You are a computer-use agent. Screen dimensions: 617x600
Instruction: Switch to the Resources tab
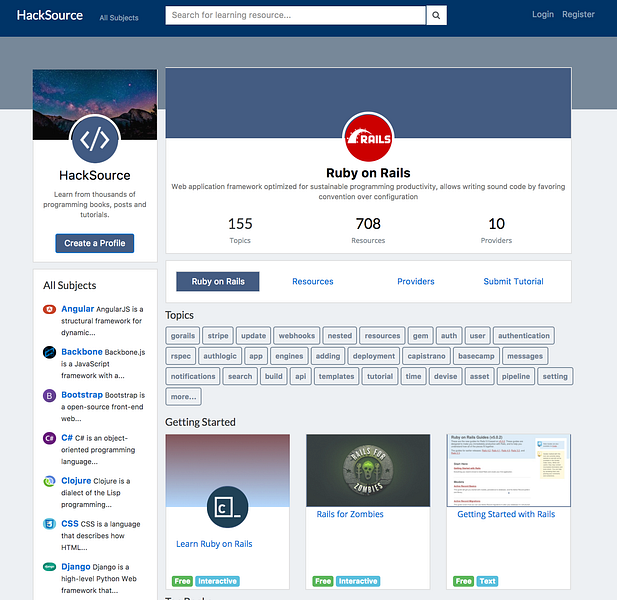click(x=313, y=281)
